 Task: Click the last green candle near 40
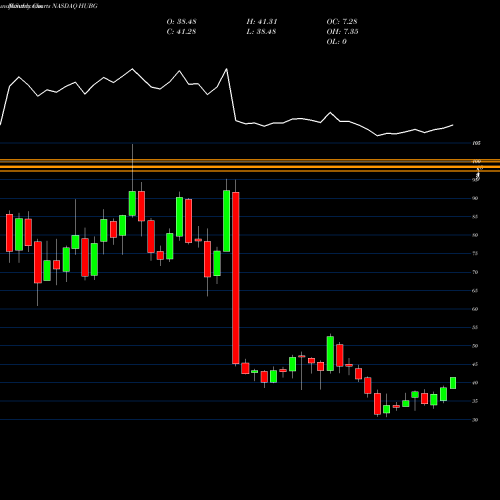[453, 383]
